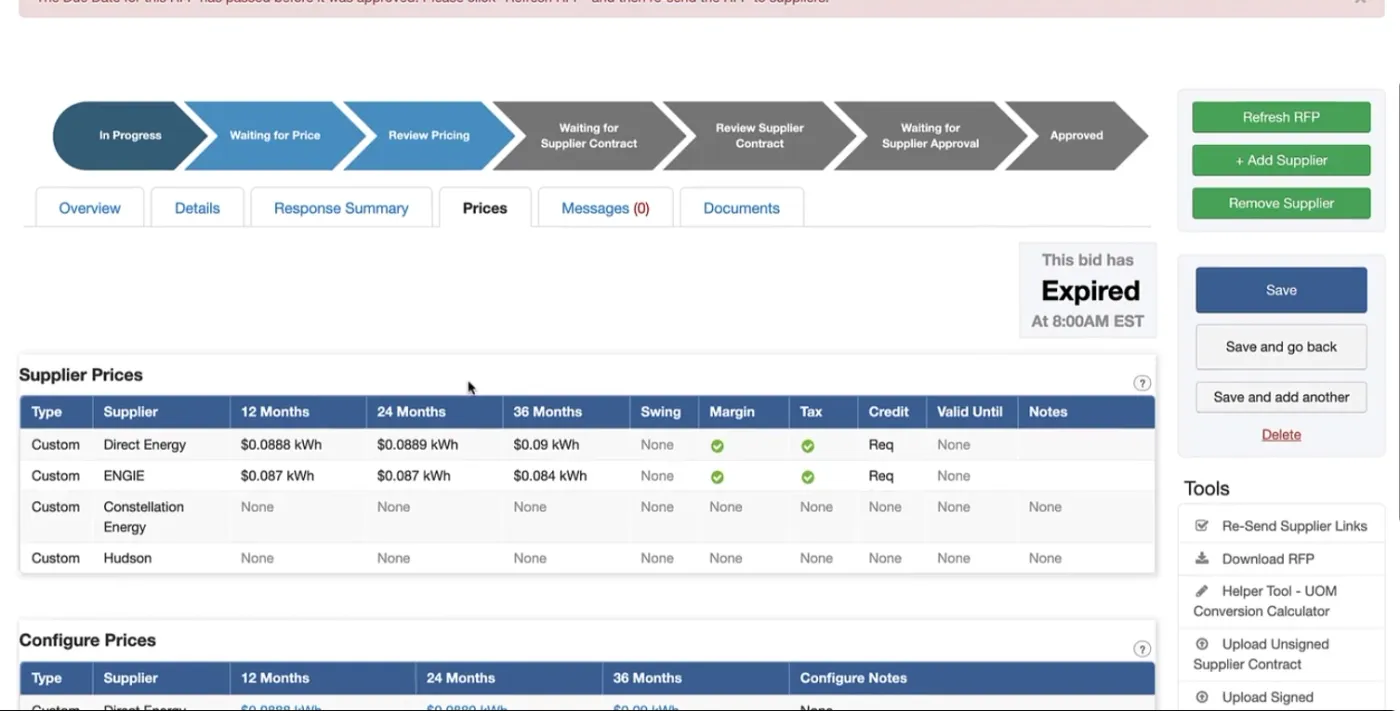Click the Re-Send Supplier Links tool
Screen dimensions: 1400x711
(x=1294, y=526)
